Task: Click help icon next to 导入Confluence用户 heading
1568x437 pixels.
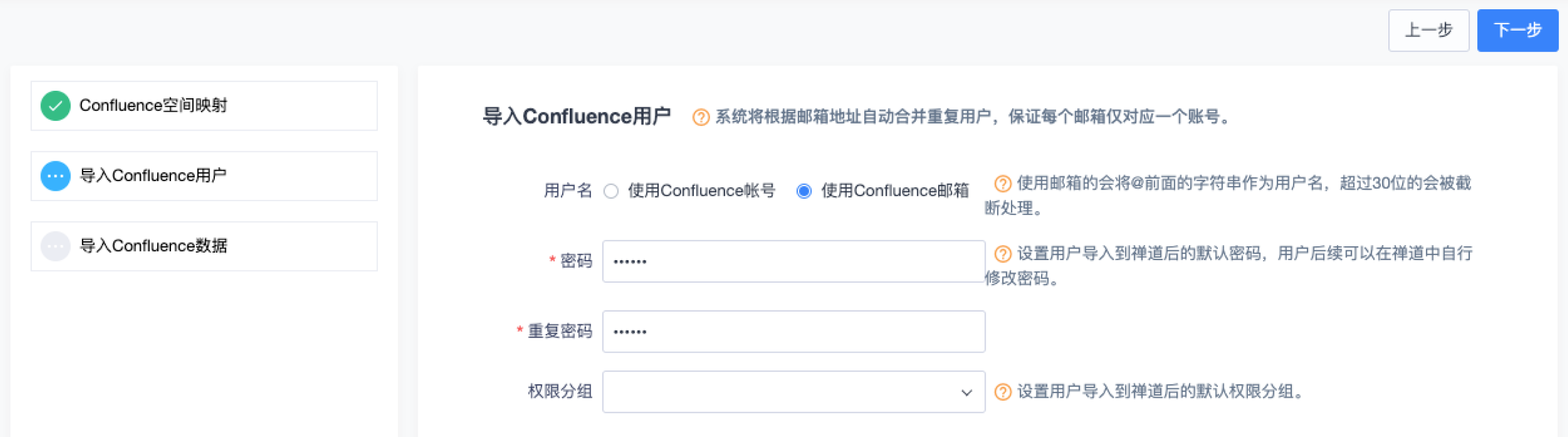Action: point(701,117)
